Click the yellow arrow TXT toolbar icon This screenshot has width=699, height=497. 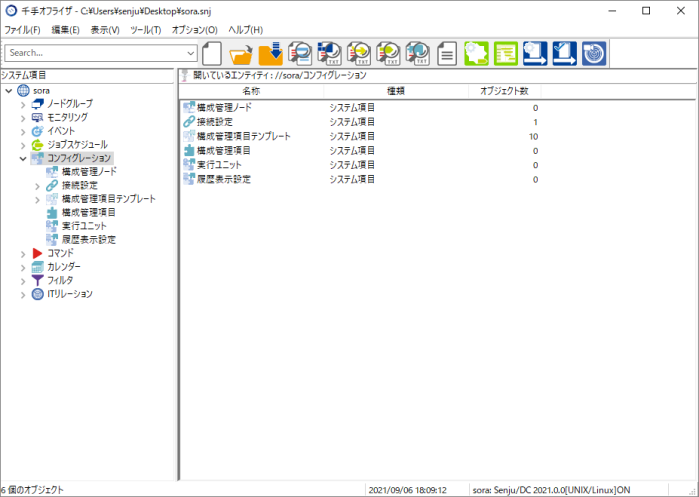[x=358, y=53]
